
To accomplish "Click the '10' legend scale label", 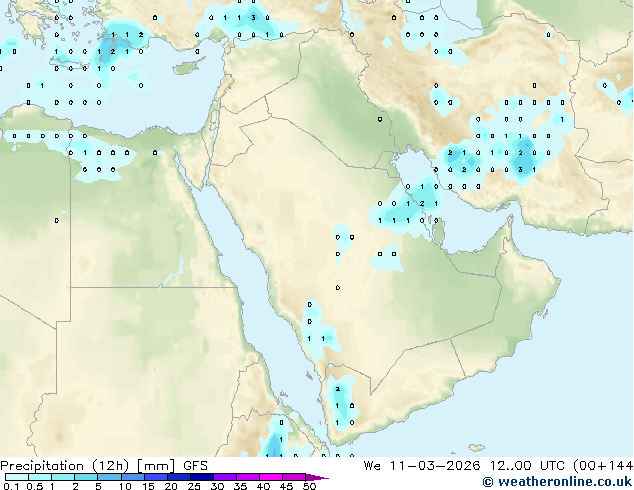I will 125,486.
